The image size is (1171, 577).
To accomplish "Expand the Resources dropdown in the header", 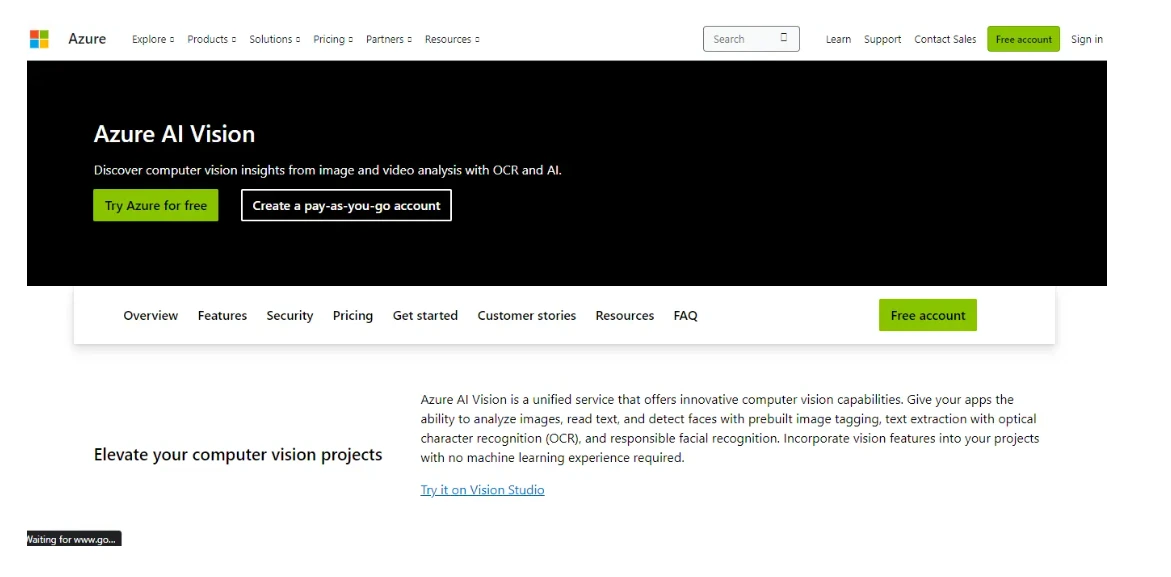I will 448,40.
